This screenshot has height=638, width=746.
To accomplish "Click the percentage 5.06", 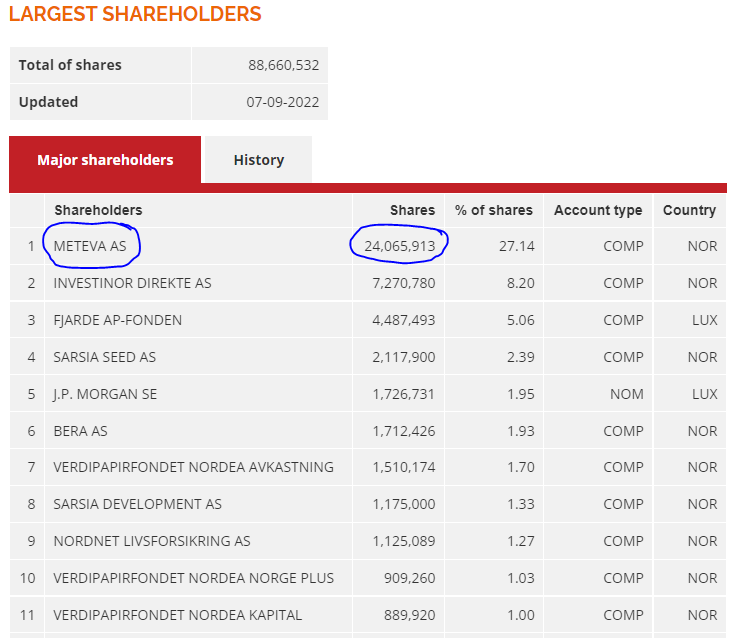I will tap(520, 320).
